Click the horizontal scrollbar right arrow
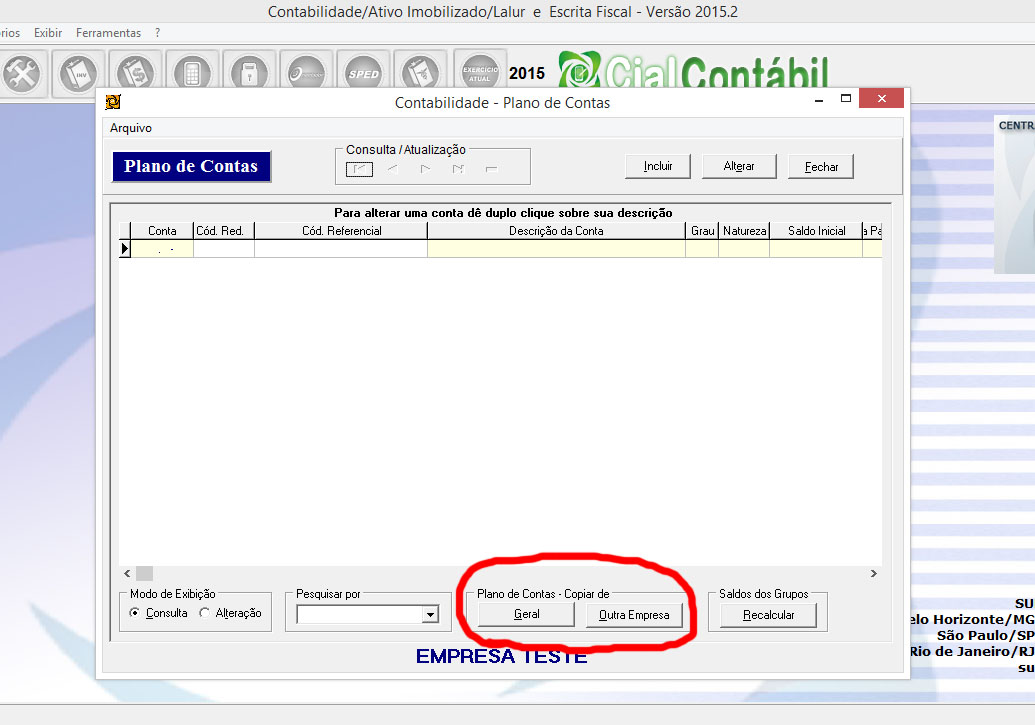The height and width of the screenshot is (725, 1035). (x=873, y=574)
